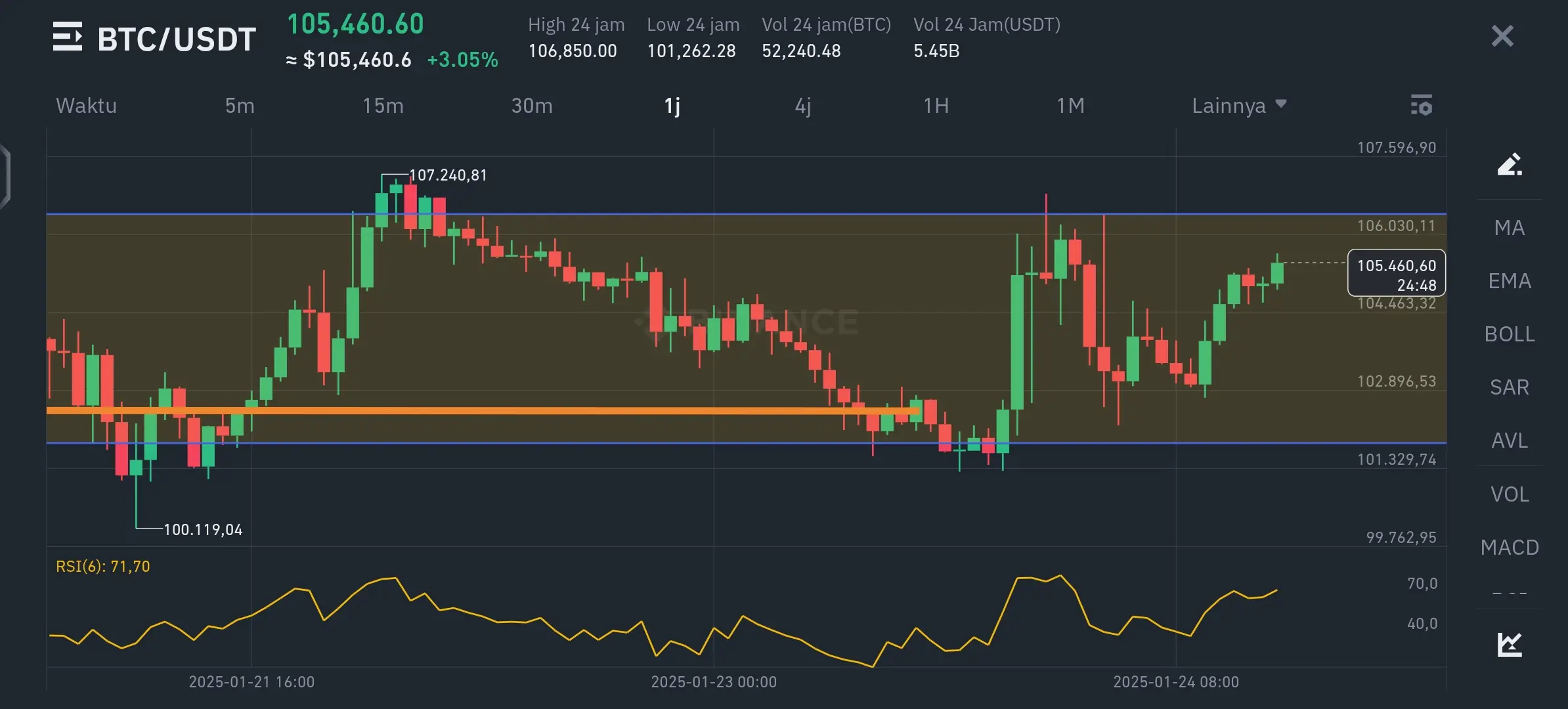
Task: Toggle the EMA indicator
Action: (1509, 281)
